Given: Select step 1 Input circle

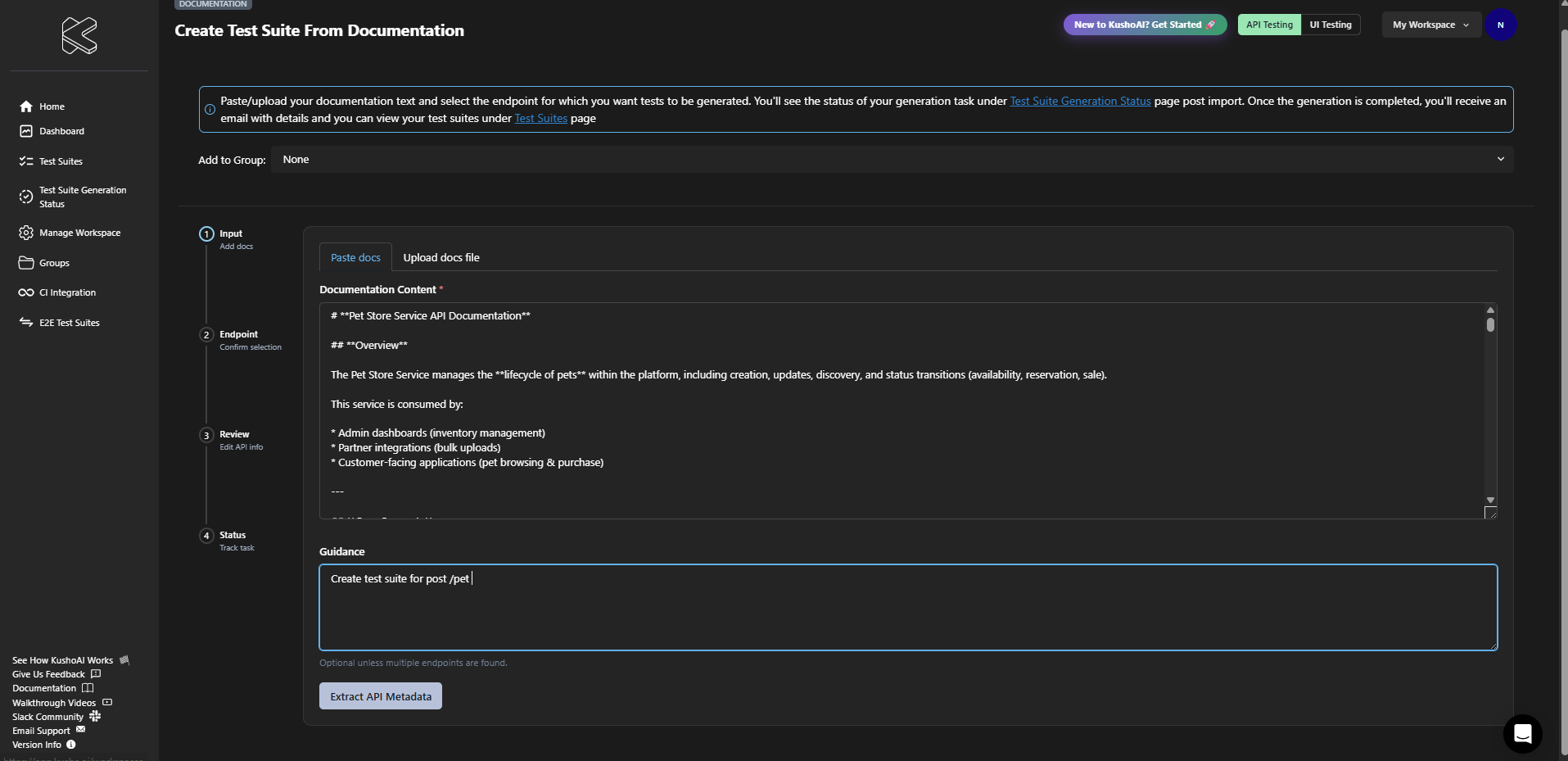Looking at the screenshot, I should click(206, 234).
